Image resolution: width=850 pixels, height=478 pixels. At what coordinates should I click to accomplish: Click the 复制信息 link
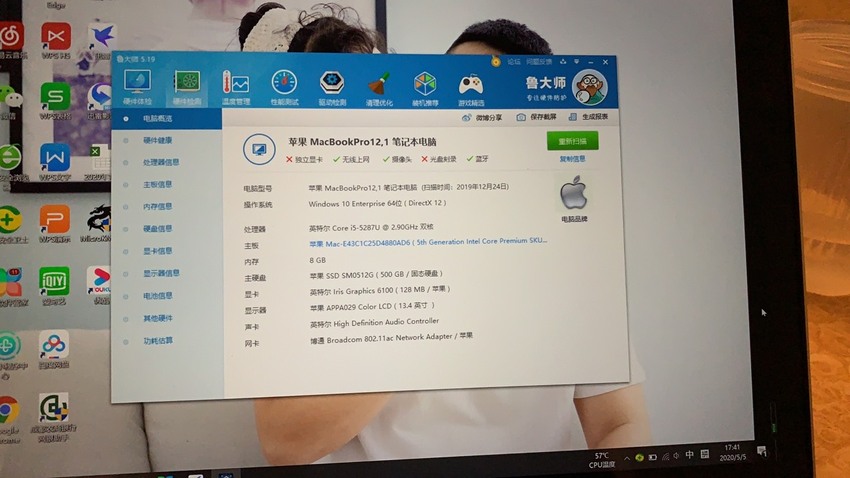click(x=572, y=159)
